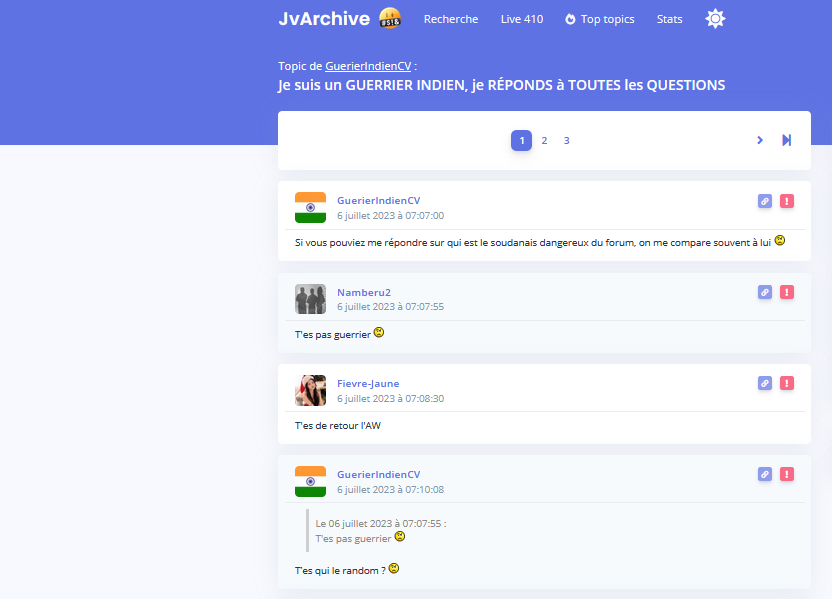
Task: Open the Stats page
Action: 670,19
